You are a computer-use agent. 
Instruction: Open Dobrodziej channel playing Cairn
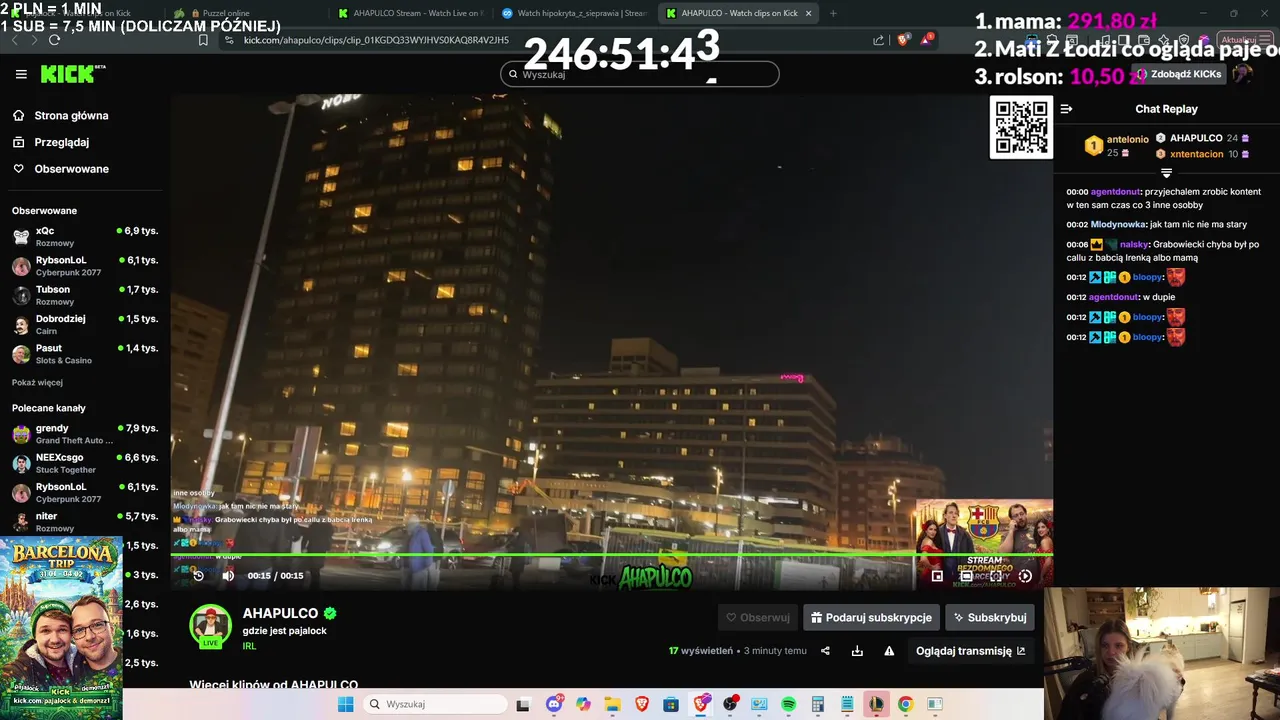85,324
